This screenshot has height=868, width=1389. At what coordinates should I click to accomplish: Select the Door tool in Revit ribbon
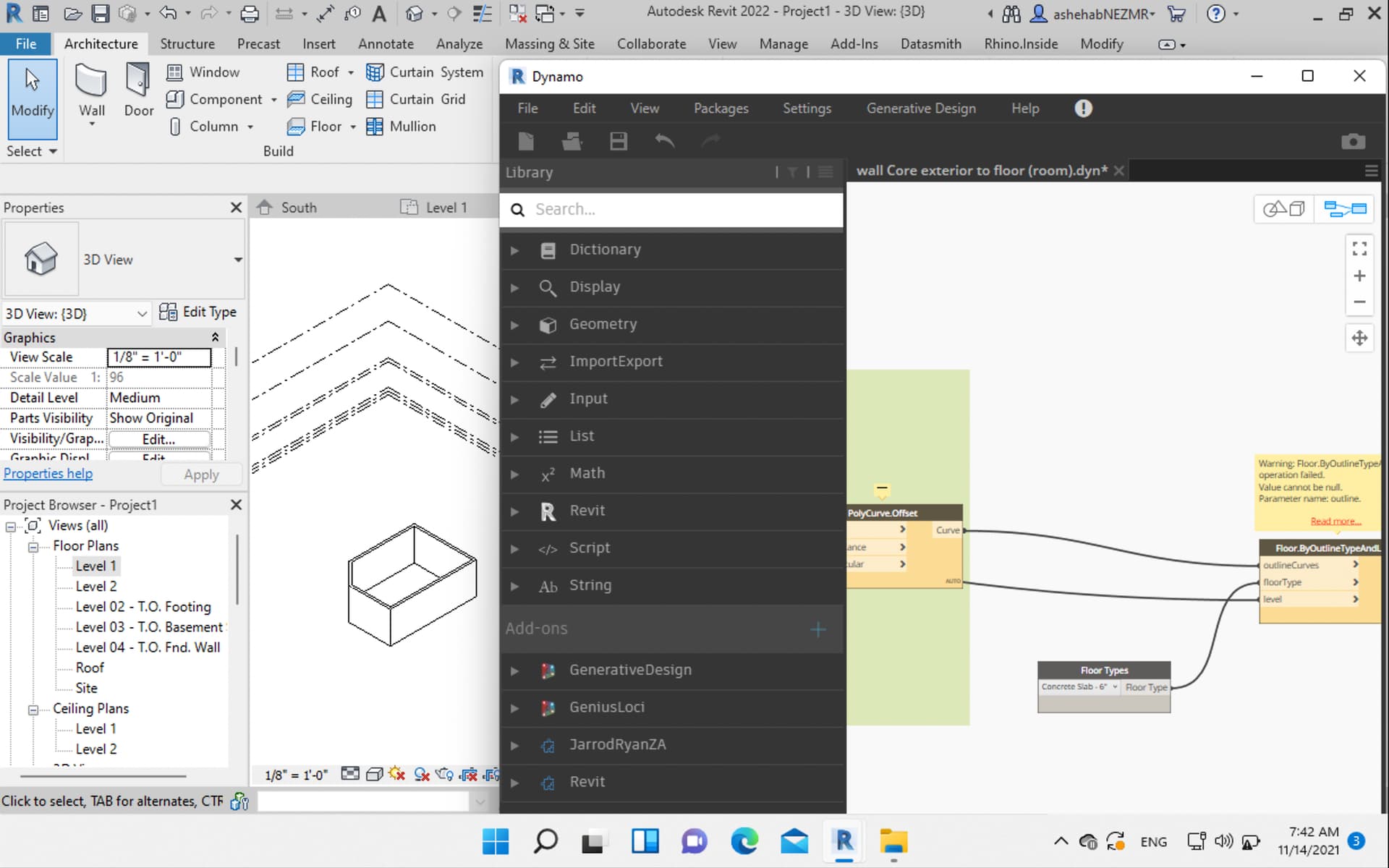138,90
